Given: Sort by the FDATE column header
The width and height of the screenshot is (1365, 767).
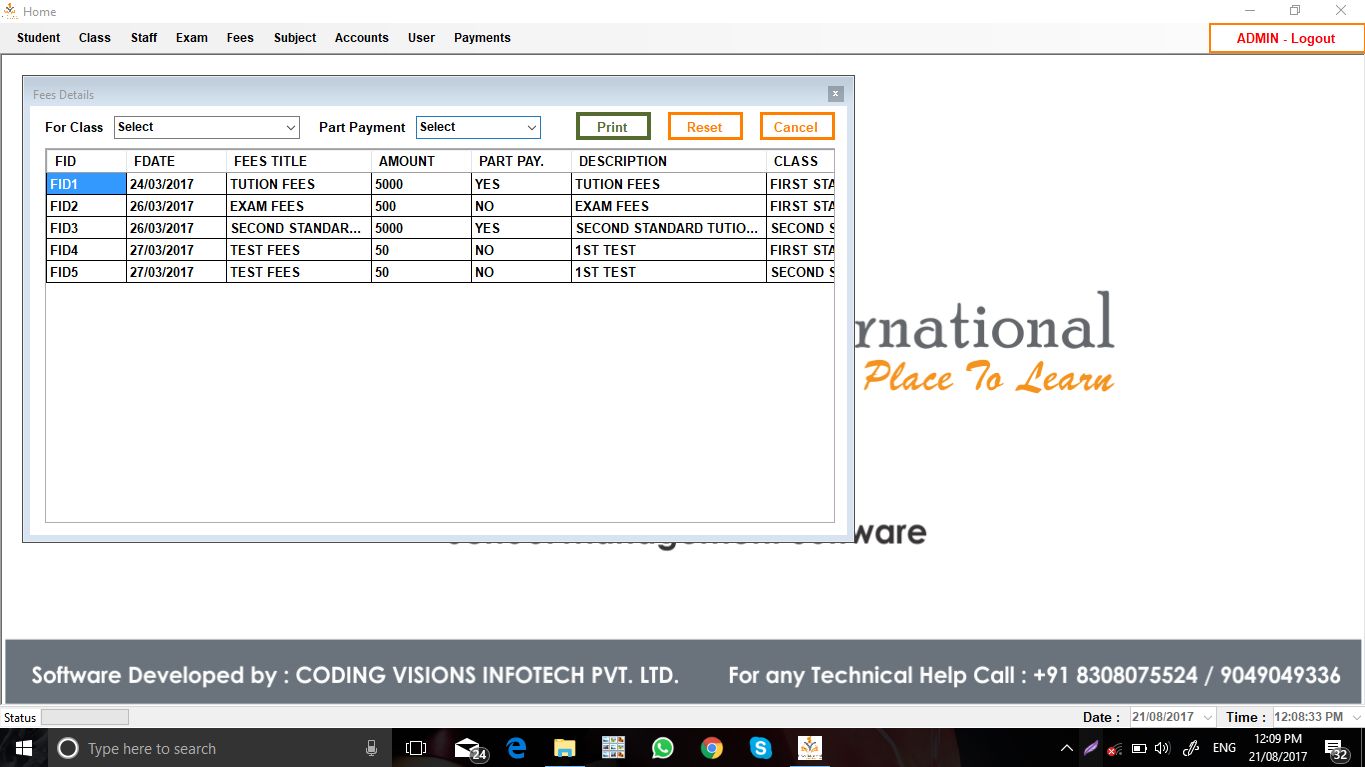Looking at the screenshot, I should tap(176, 161).
